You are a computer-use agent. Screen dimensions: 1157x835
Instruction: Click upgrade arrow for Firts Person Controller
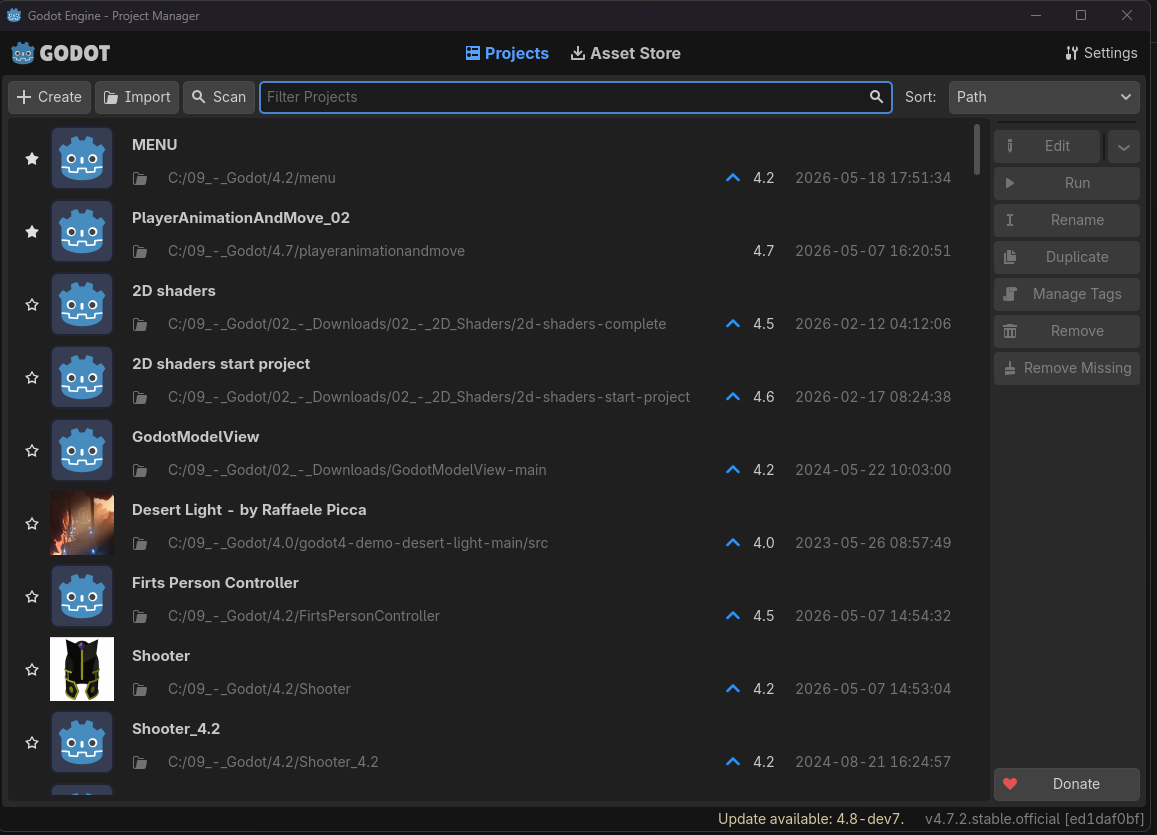click(733, 616)
